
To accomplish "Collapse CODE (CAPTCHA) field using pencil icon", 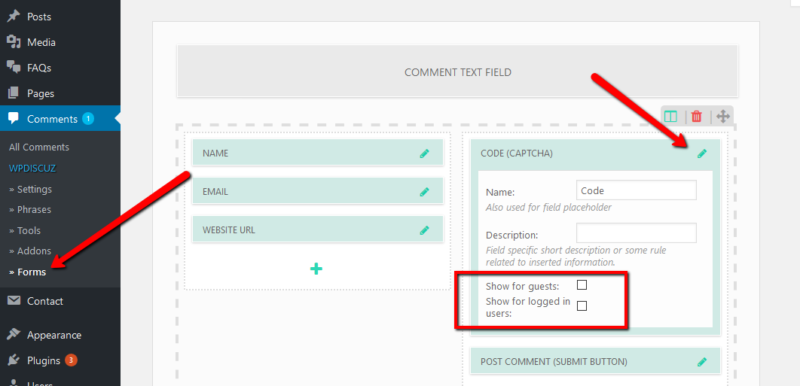I will (x=702, y=153).
